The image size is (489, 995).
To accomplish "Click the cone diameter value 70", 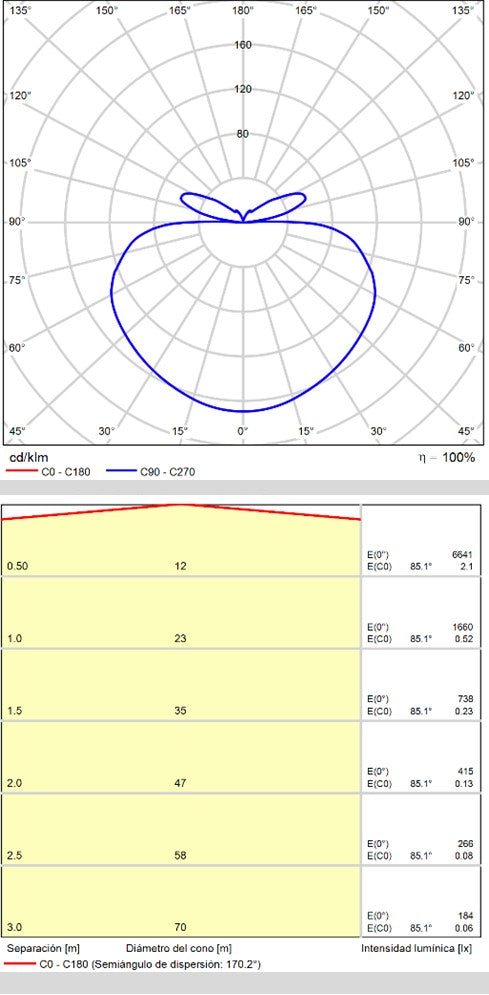I will click(x=181, y=927).
